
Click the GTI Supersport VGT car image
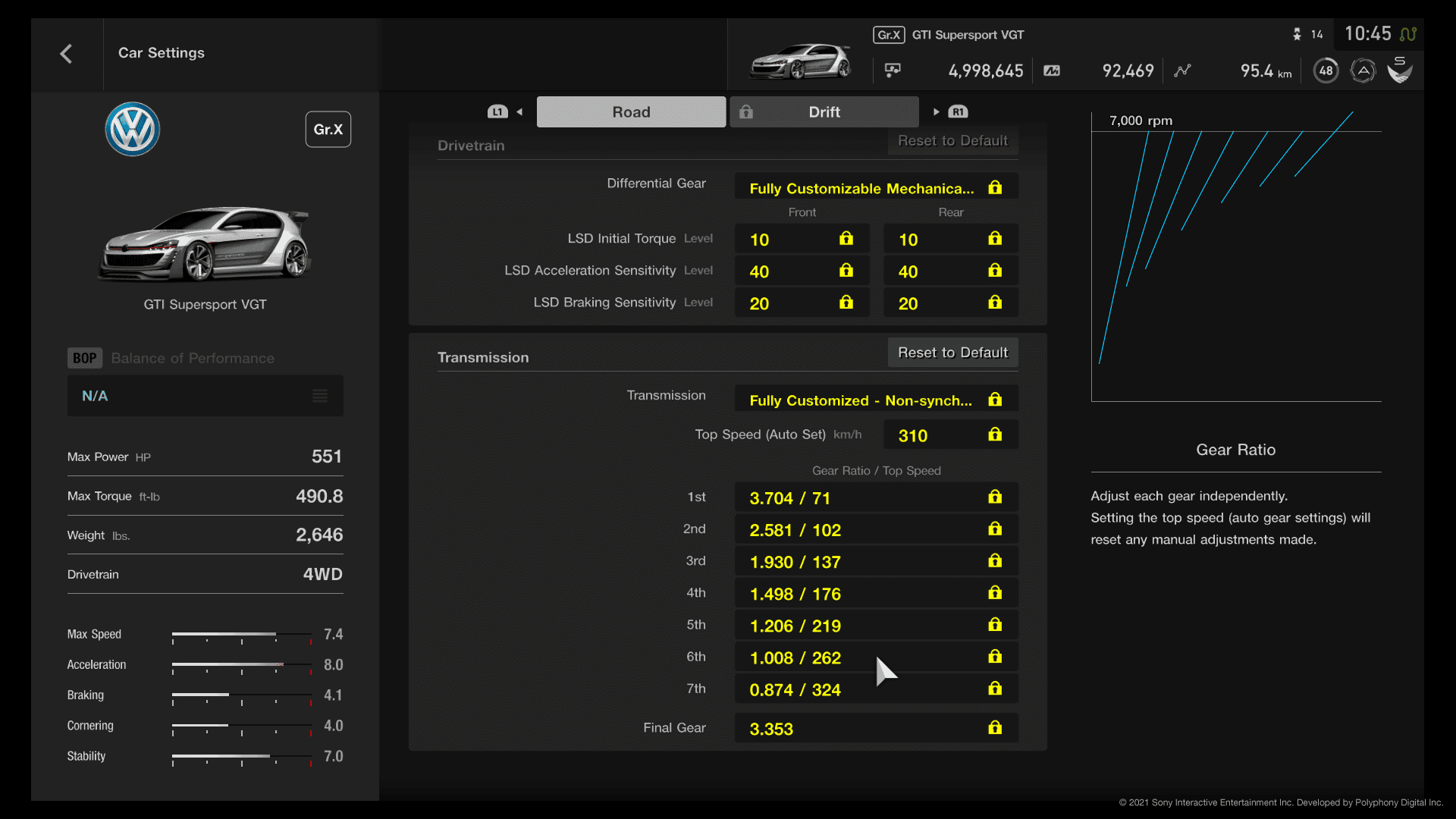coord(205,243)
